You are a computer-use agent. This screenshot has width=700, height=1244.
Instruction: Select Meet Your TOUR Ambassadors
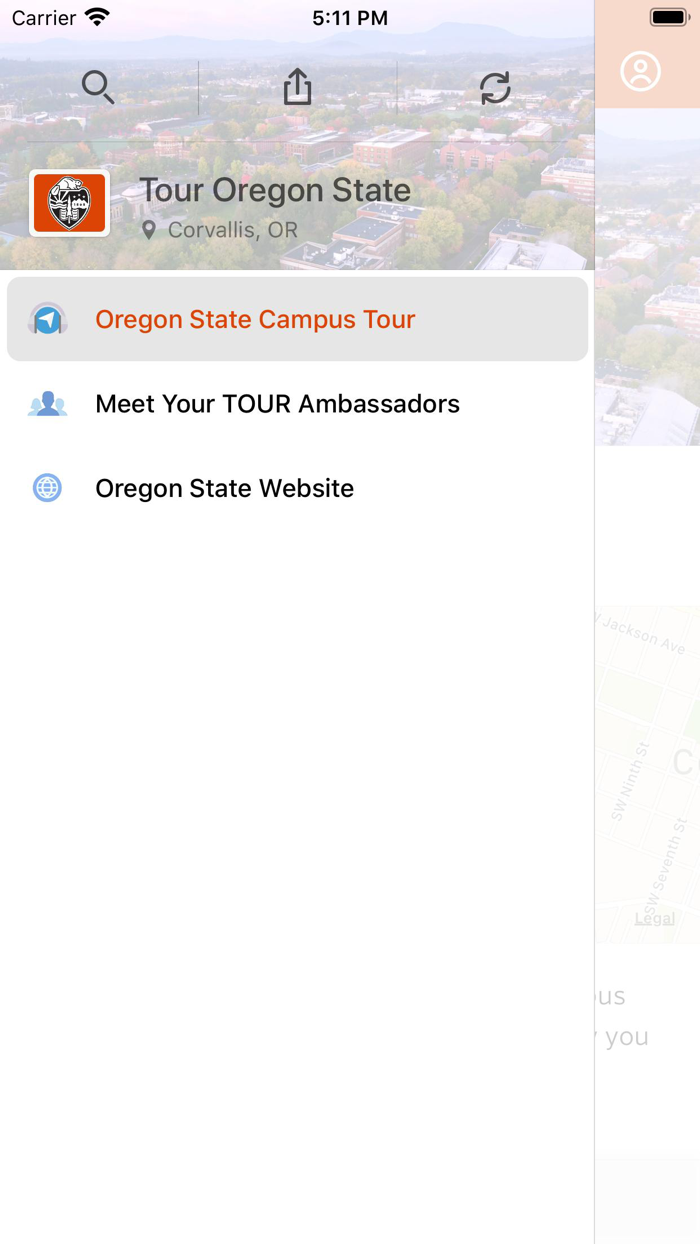277,404
